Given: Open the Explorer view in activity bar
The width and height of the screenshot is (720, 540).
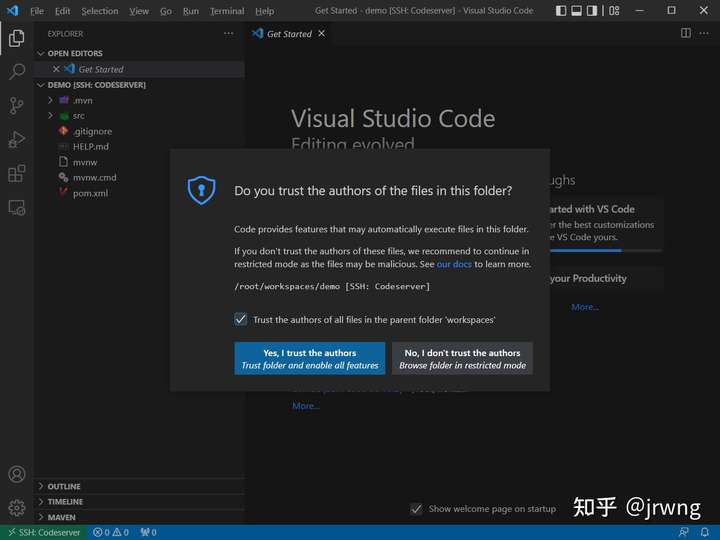Looking at the screenshot, I should pos(17,38).
